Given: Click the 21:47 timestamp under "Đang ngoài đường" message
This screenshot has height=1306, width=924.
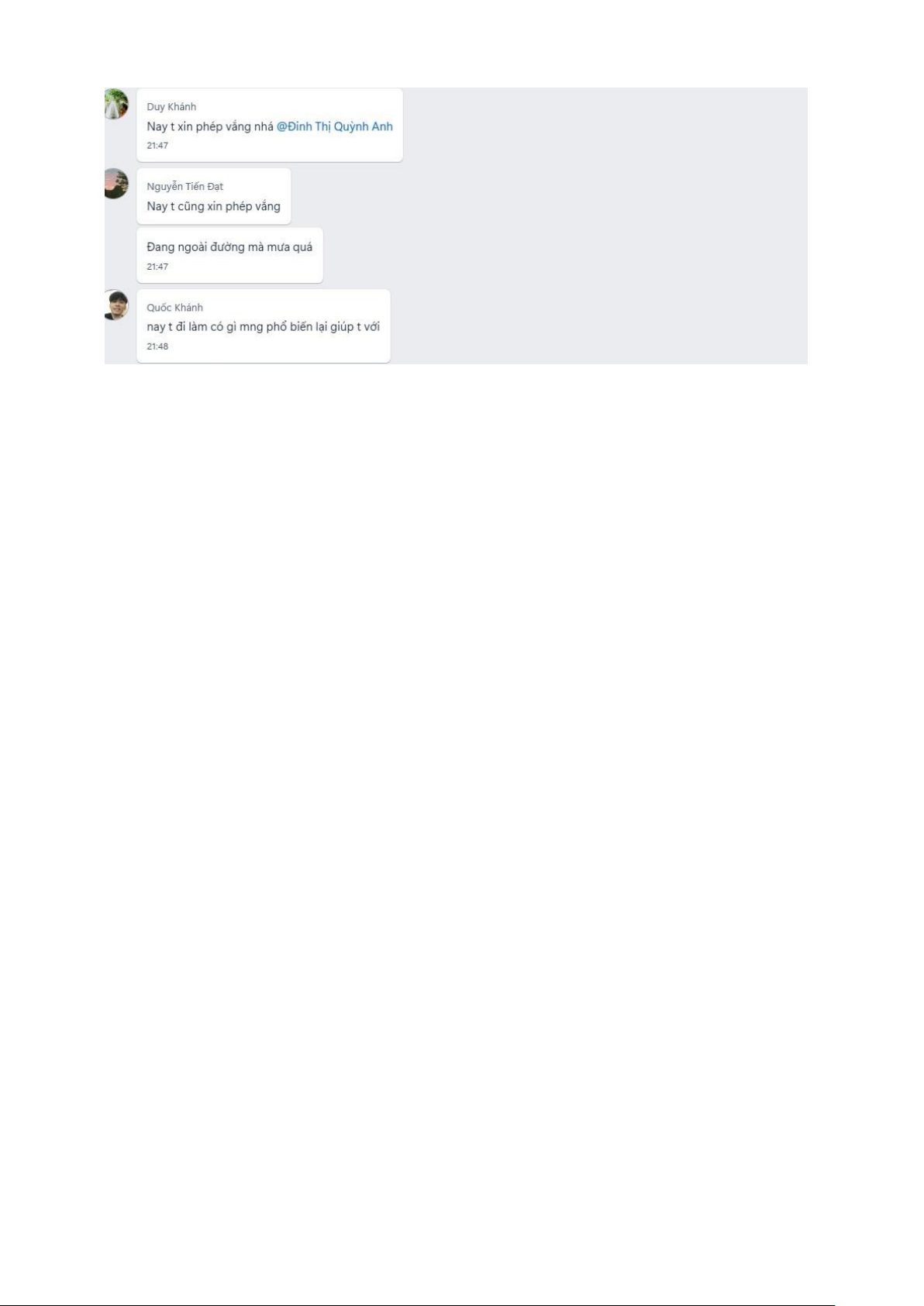Looking at the screenshot, I should click(157, 267).
